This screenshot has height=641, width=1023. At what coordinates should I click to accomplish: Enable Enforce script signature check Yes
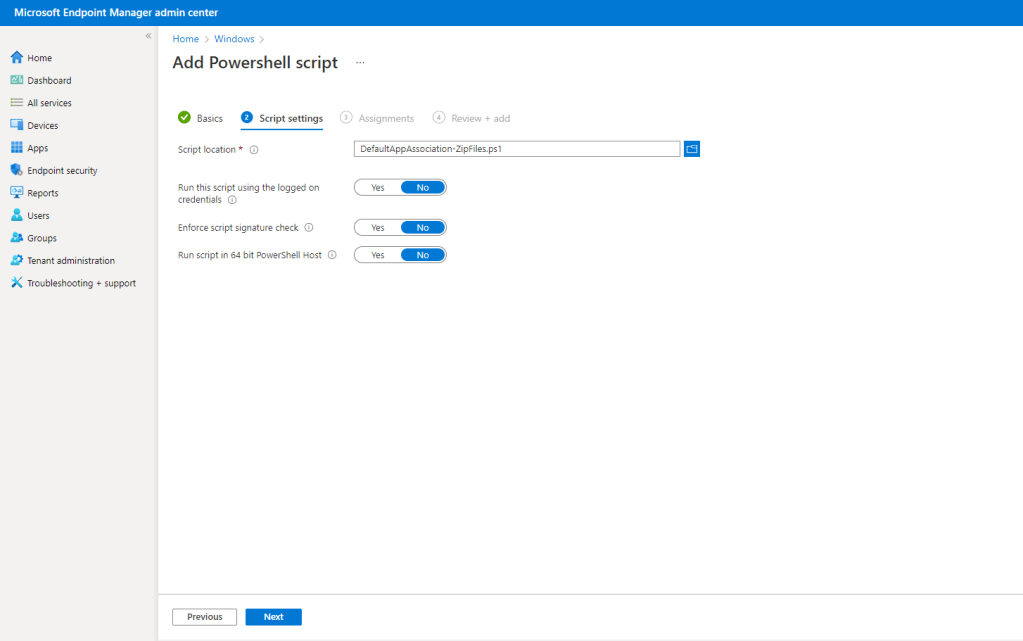click(378, 227)
